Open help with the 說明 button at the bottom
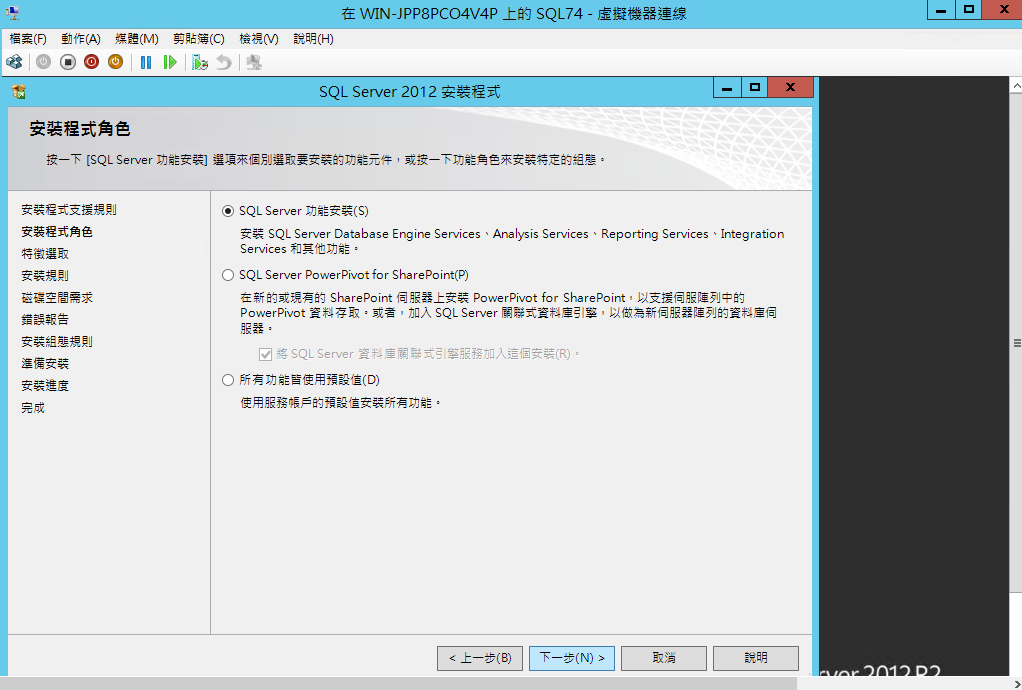 756,658
